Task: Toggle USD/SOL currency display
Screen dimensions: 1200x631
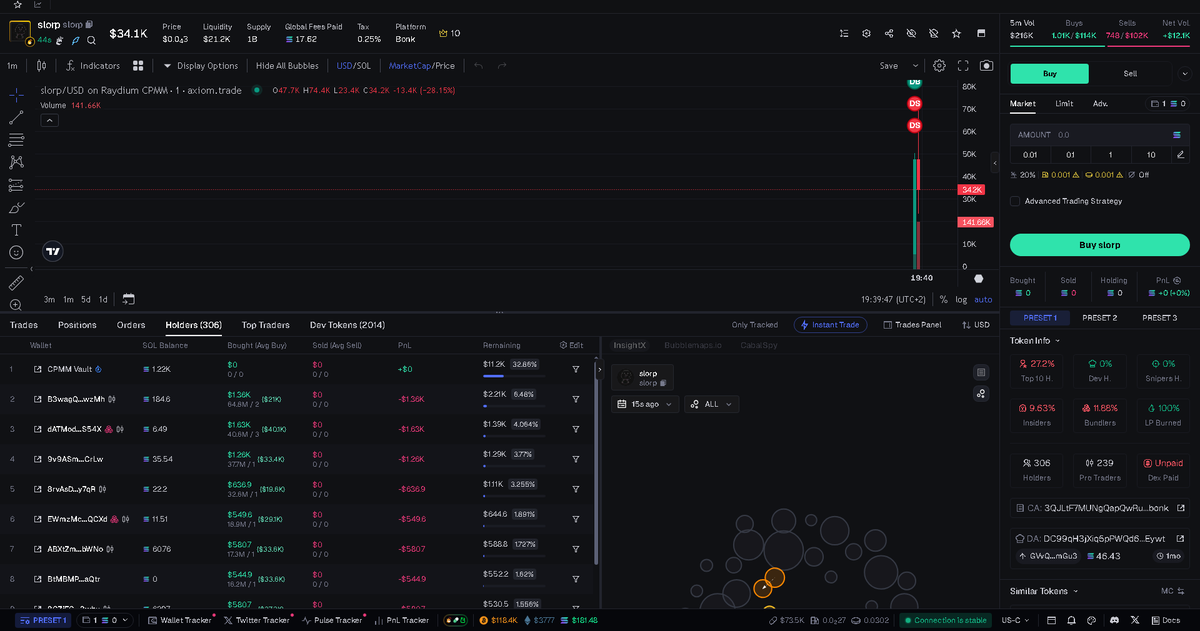Action: pyautogui.click(x=353, y=66)
